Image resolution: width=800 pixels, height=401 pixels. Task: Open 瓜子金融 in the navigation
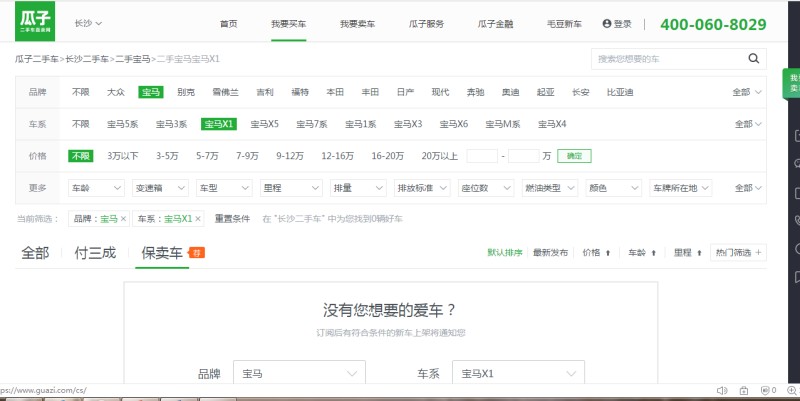click(495, 24)
